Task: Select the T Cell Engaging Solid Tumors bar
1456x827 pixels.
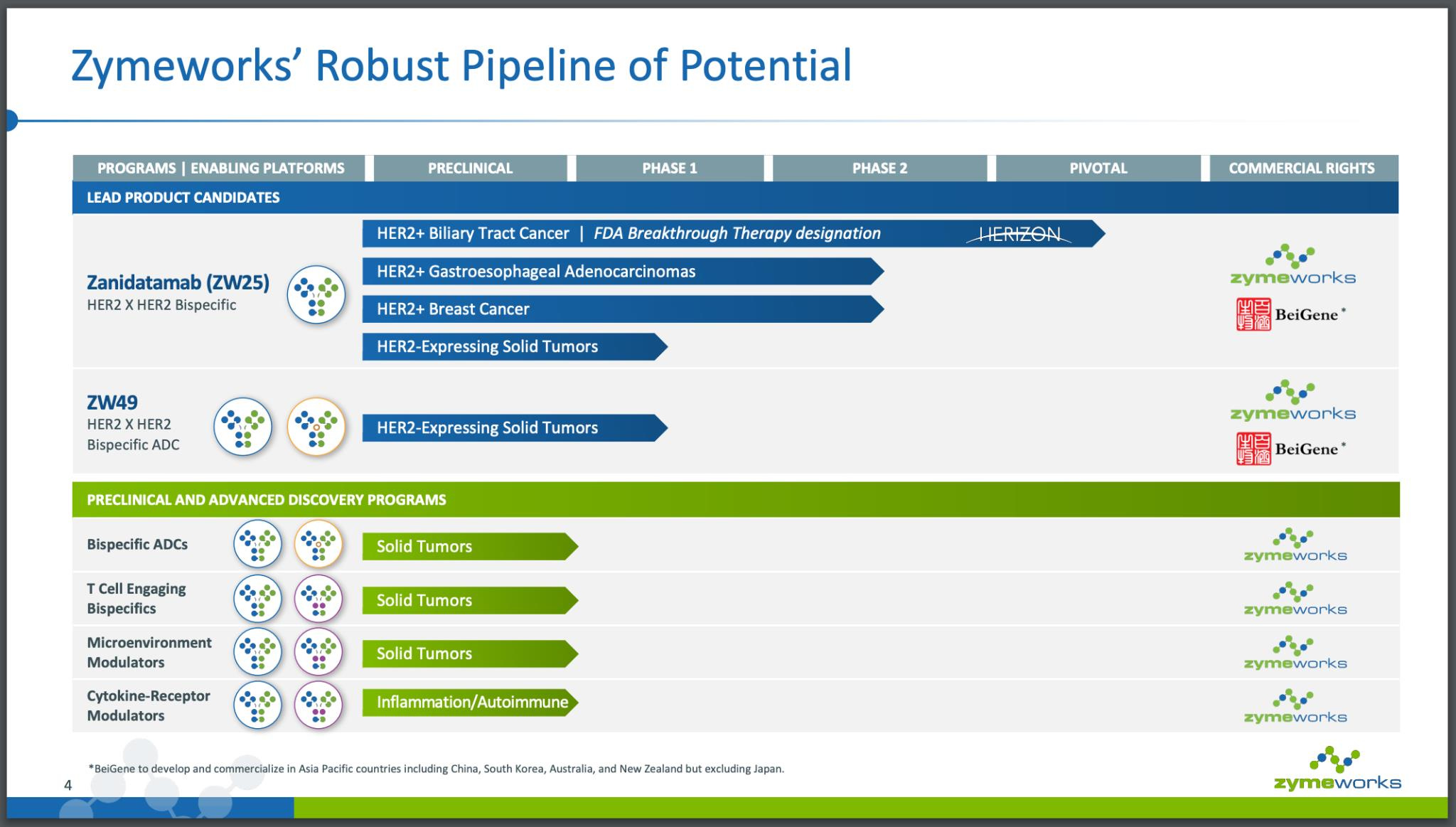Action: [x=470, y=600]
